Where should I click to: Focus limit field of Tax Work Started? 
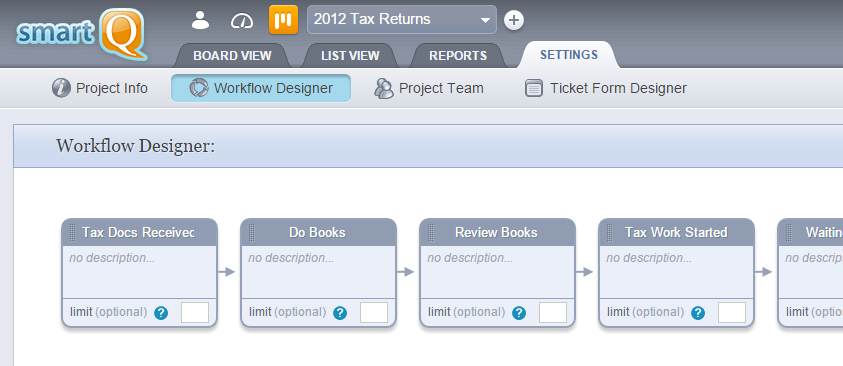[732, 312]
